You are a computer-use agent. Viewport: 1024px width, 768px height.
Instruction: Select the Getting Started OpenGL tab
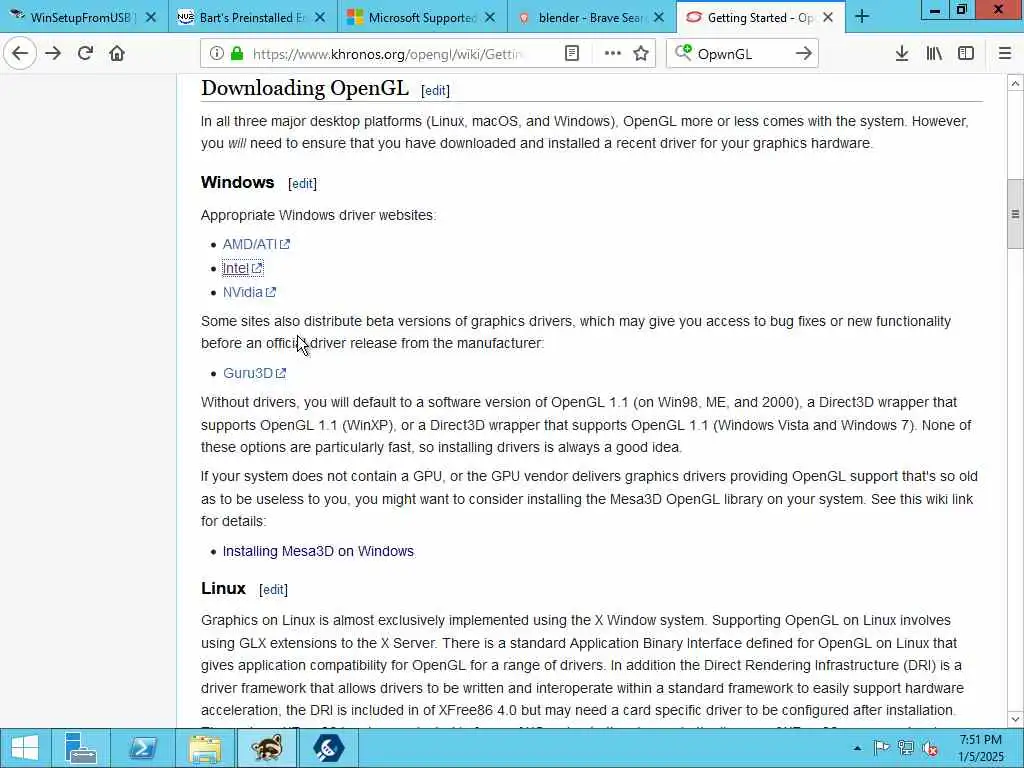tap(761, 17)
